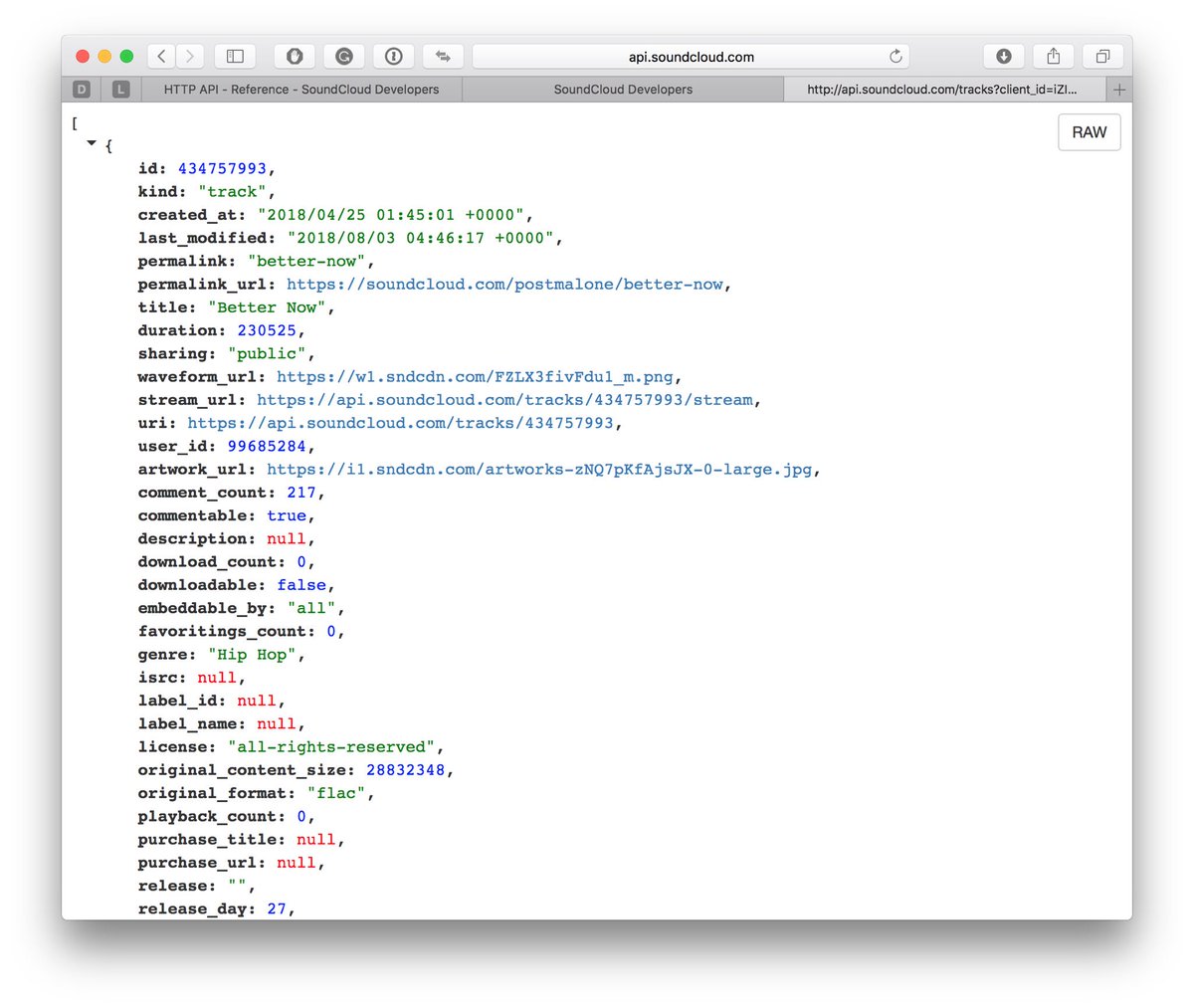The width and height of the screenshot is (1194, 1008).
Task: Open the uBlock shield extension icon
Action: click(295, 57)
